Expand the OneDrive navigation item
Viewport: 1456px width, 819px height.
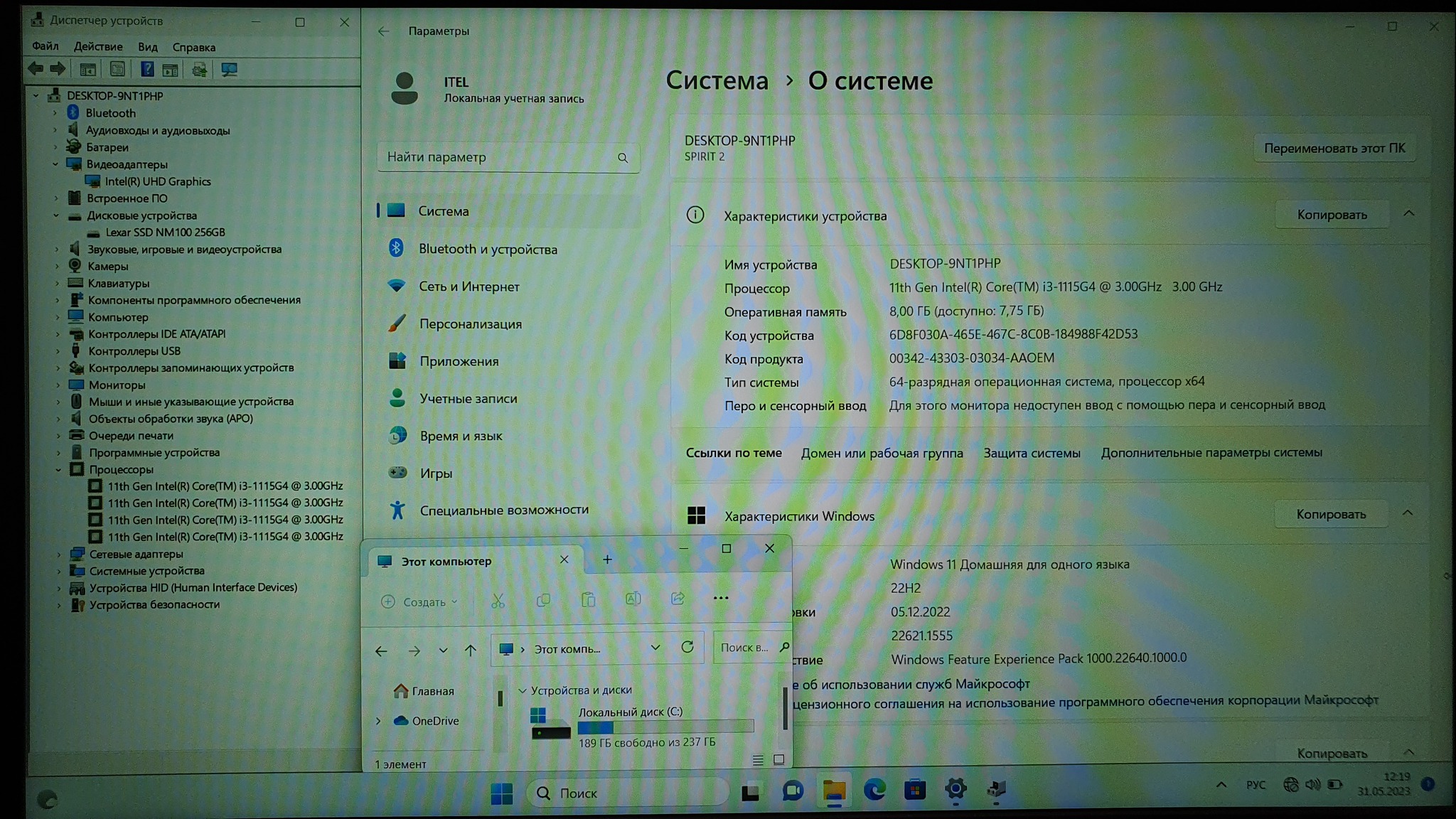[x=378, y=721]
